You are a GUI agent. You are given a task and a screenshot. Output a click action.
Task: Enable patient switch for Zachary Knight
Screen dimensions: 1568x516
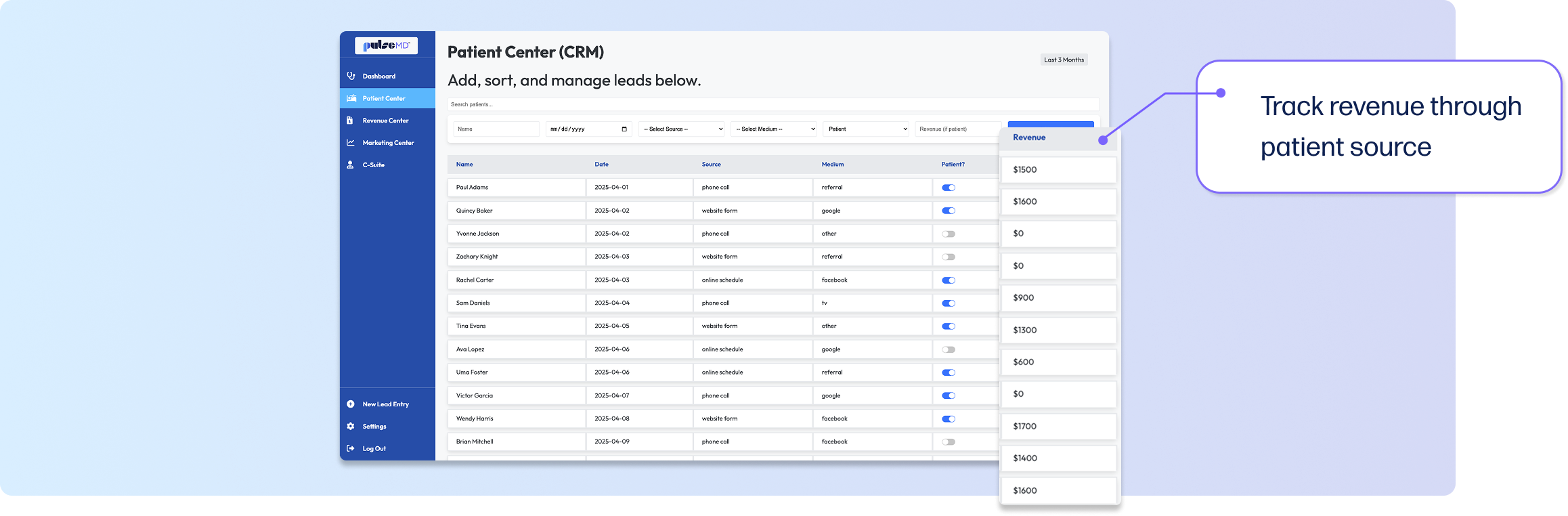[949, 257]
